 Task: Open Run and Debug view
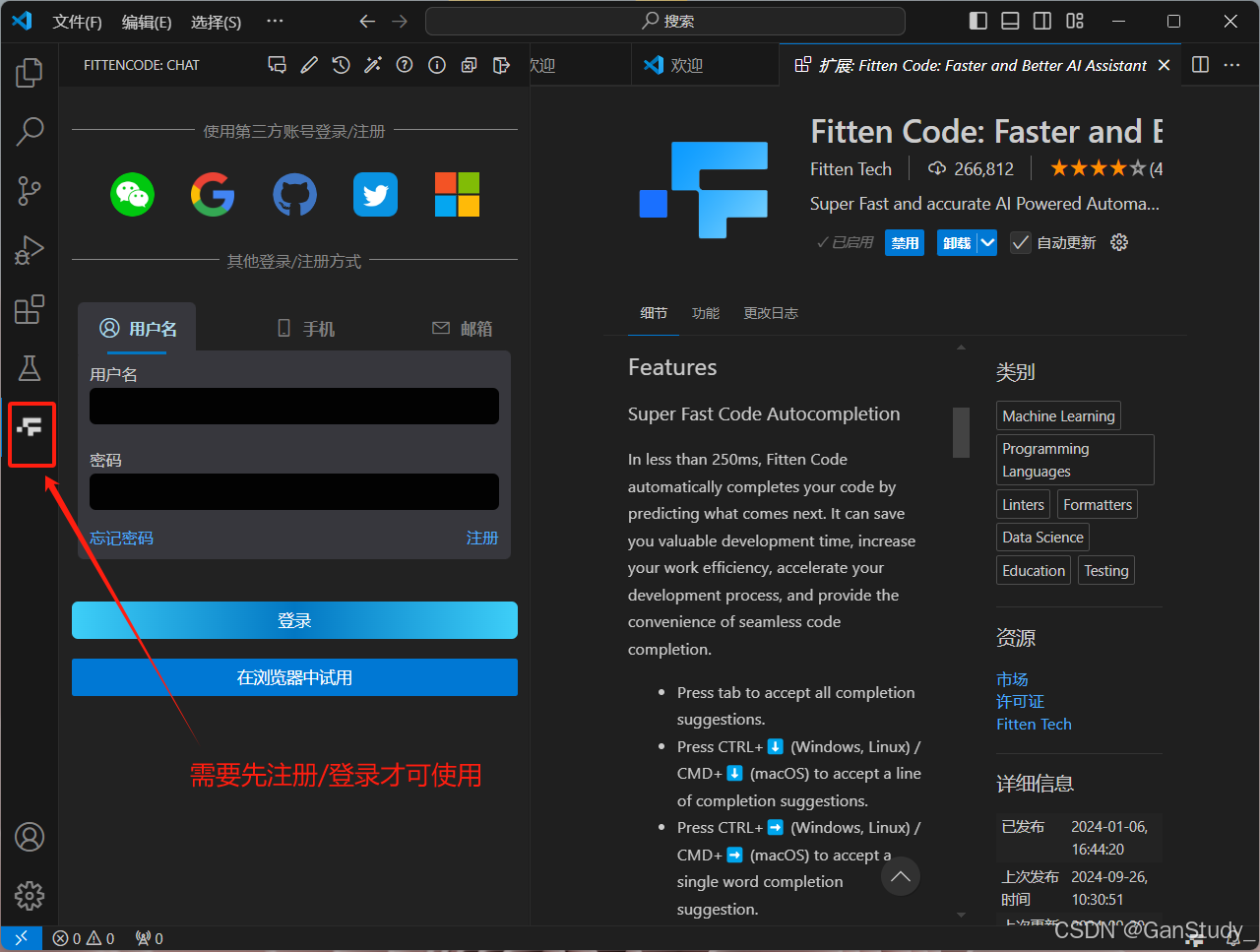coord(30,249)
